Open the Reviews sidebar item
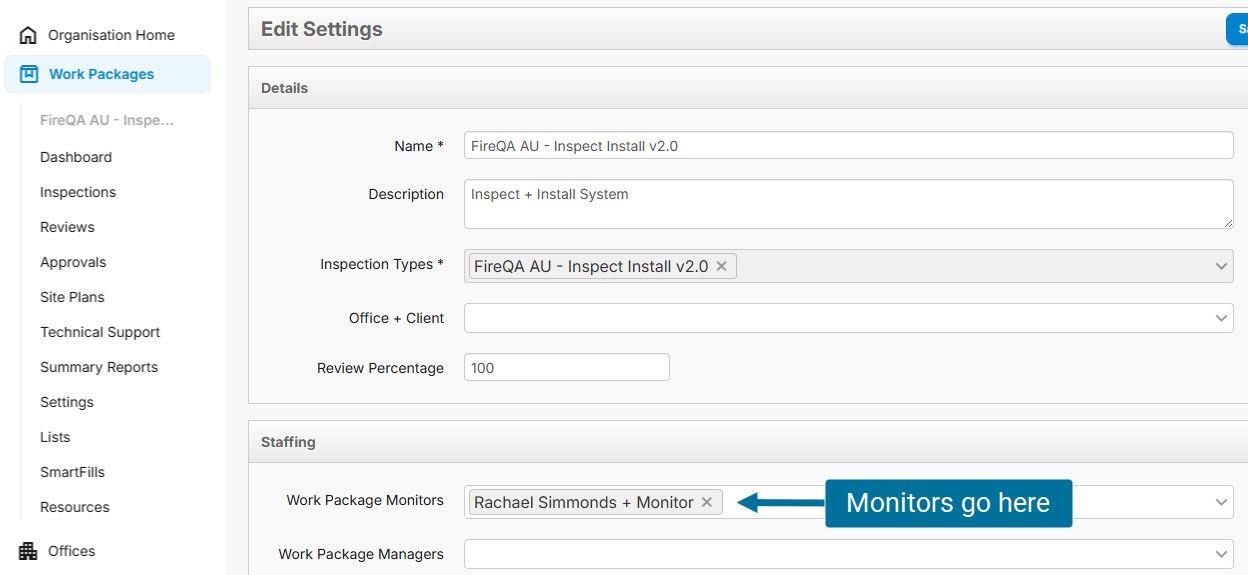The image size is (1248, 575). tap(67, 227)
